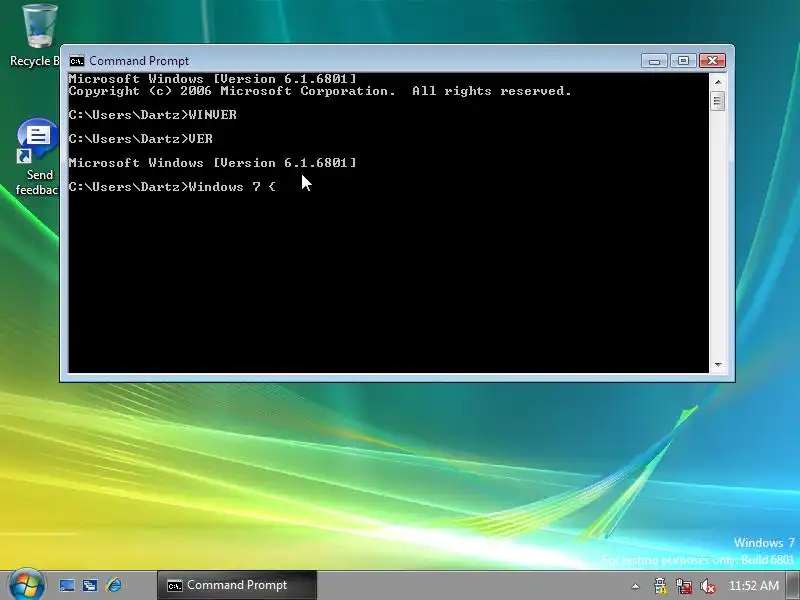Click the 'Windows 7 {' typed command text
This screenshot has height=600, width=800.
point(232,187)
